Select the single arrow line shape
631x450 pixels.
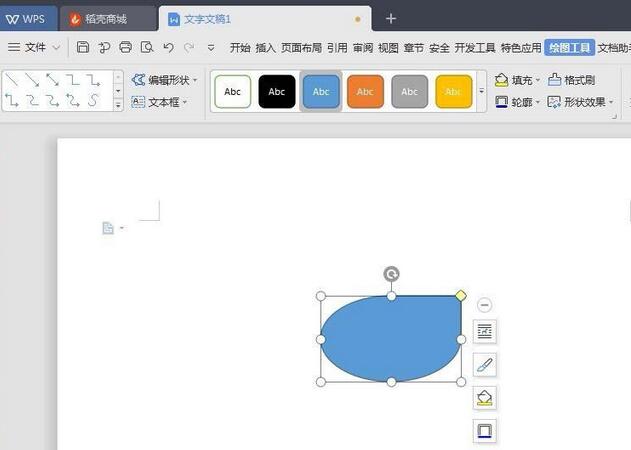click(x=32, y=80)
